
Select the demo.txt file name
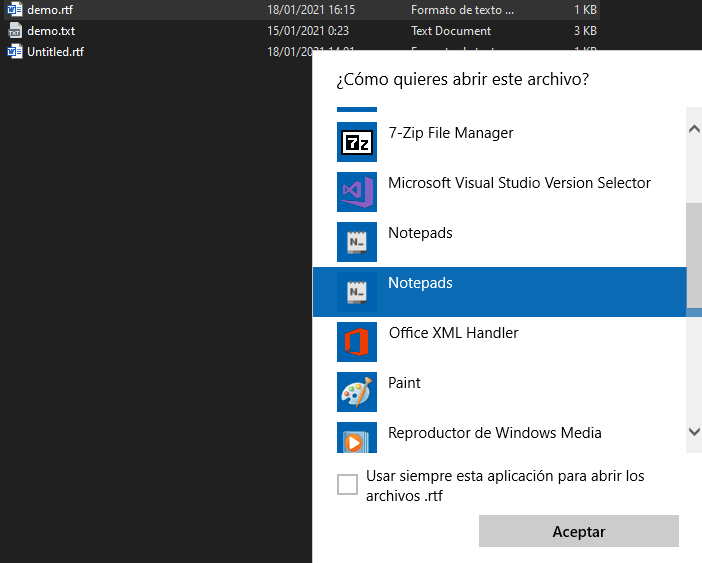(x=51, y=31)
